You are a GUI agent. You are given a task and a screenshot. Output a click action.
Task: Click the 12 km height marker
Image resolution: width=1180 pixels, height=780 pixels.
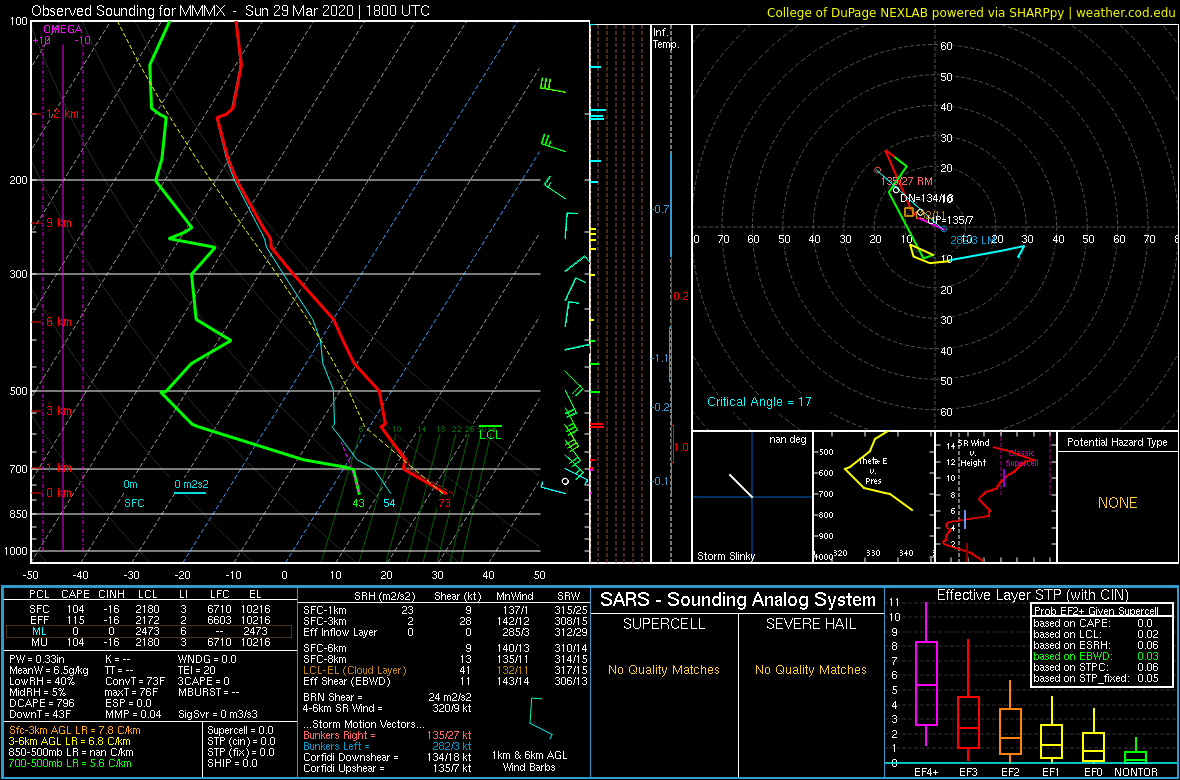point(60,114)
